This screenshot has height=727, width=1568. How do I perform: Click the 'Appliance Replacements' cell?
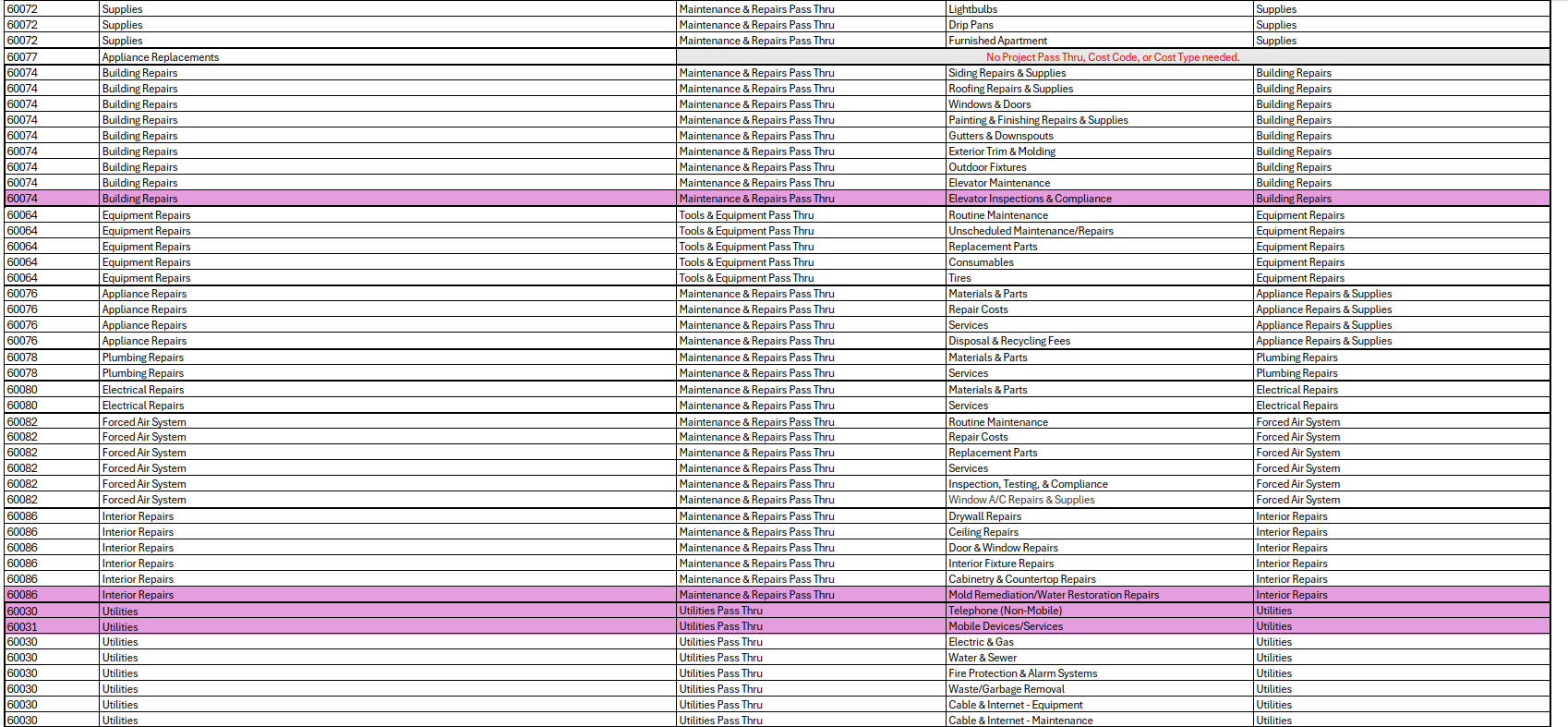(388, 57)
